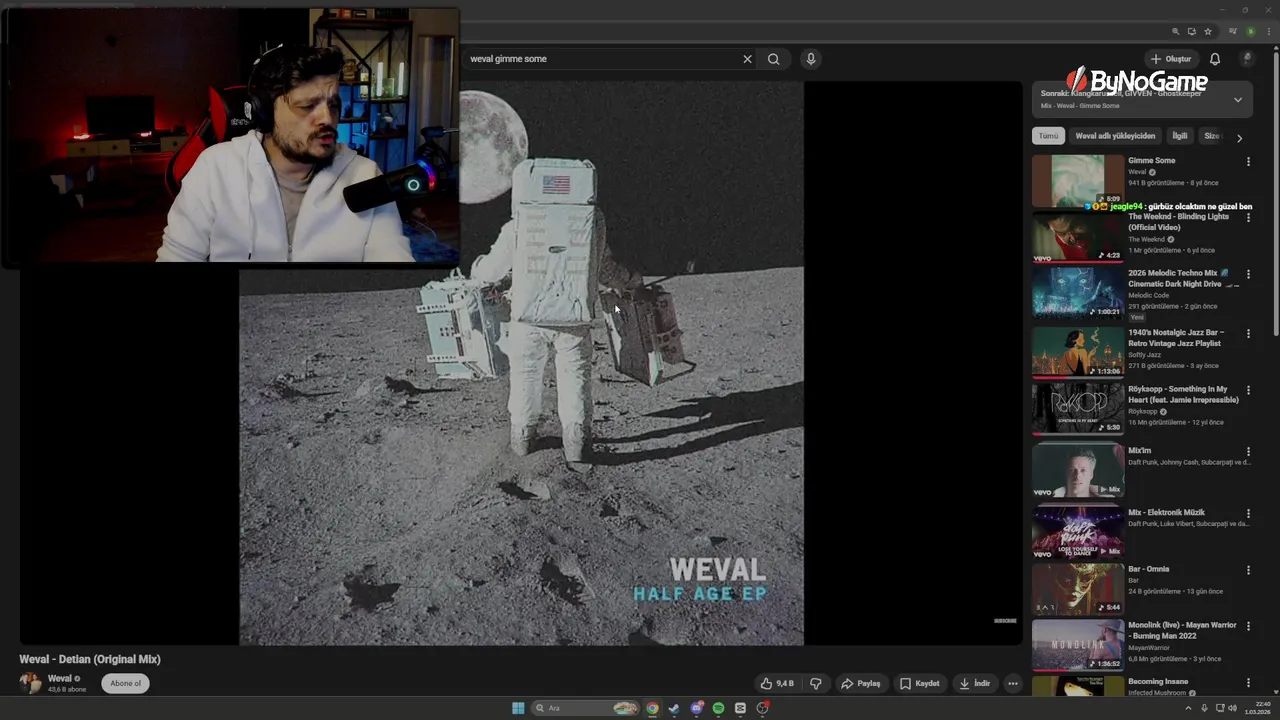The image size is (1280, 720).
Task: Open options for Blinding Lights video
Action: tap(1248, 218)
